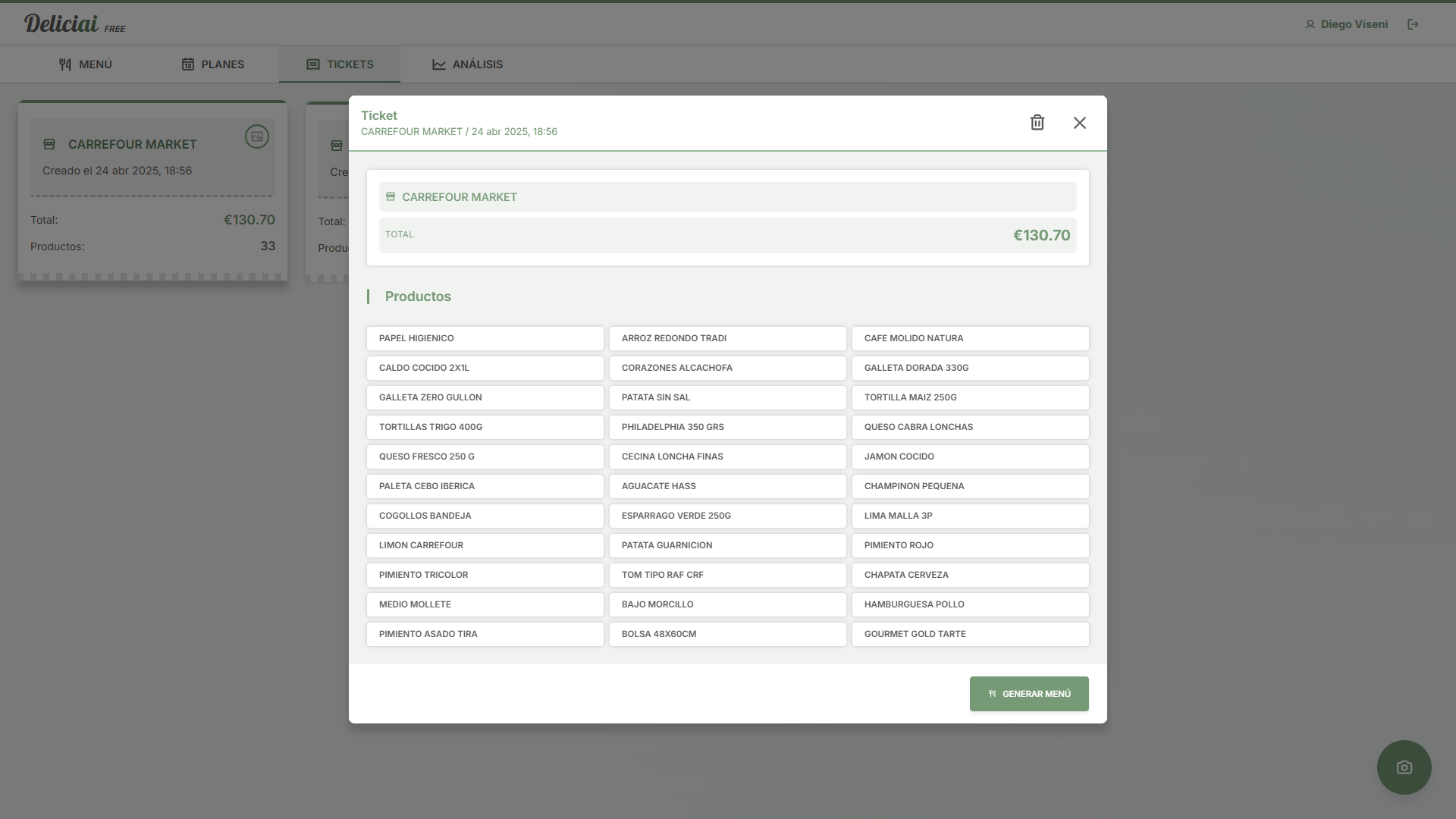Switch to Planes tab

coord(212,64)
